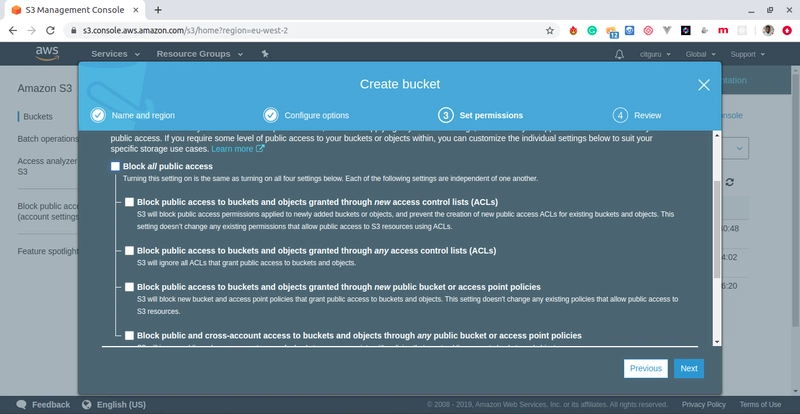800x414 pixels.
Task: Click the dialog scrollbar up arrow
Action: pyautogui.click(x=716, y=135)
